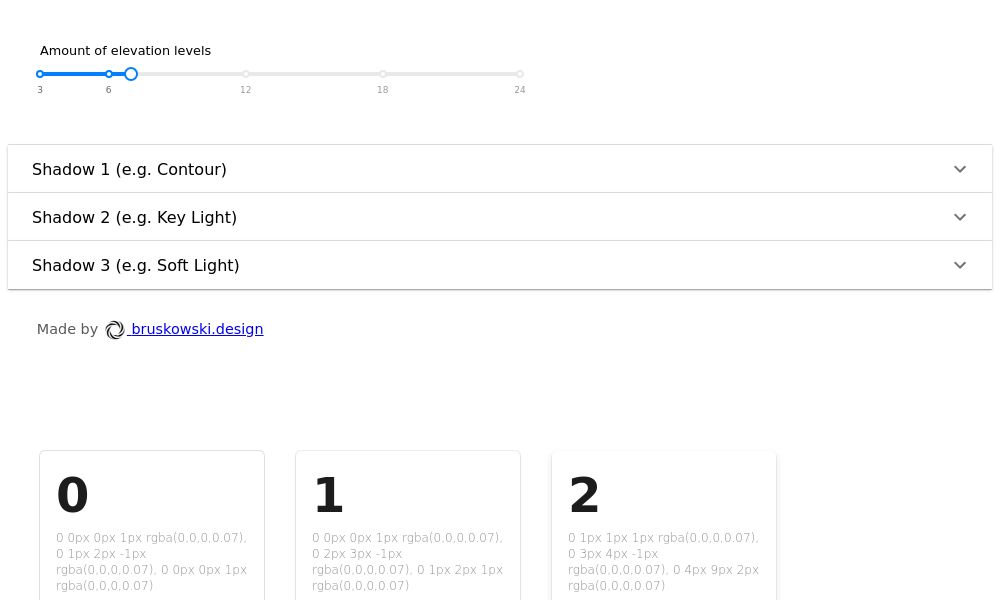Click the hollow slider dot at value 12
The width and height of the screenshot is (1000, 600).
tap(245, 74)
